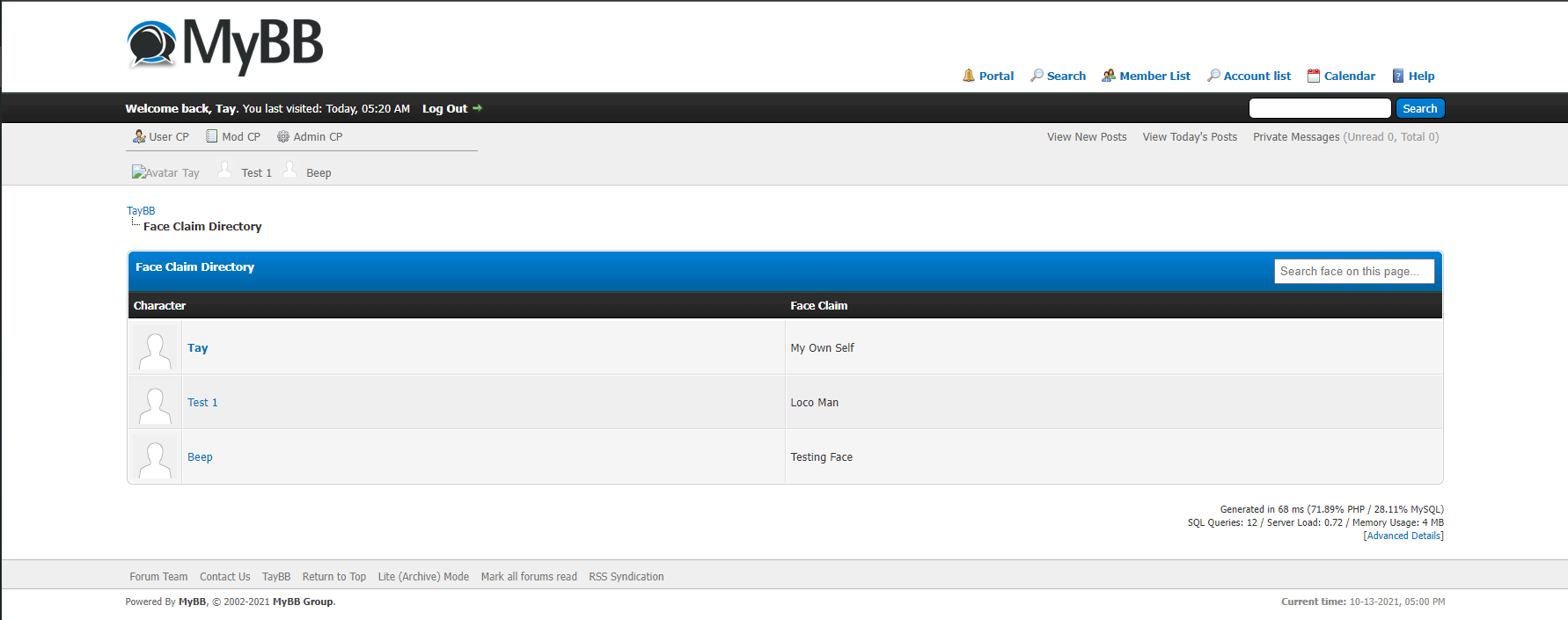The height and width of the screenshot is (620, 1568).
Task: Focus the Search face on this page field
Action: (x=1353, y=272)
